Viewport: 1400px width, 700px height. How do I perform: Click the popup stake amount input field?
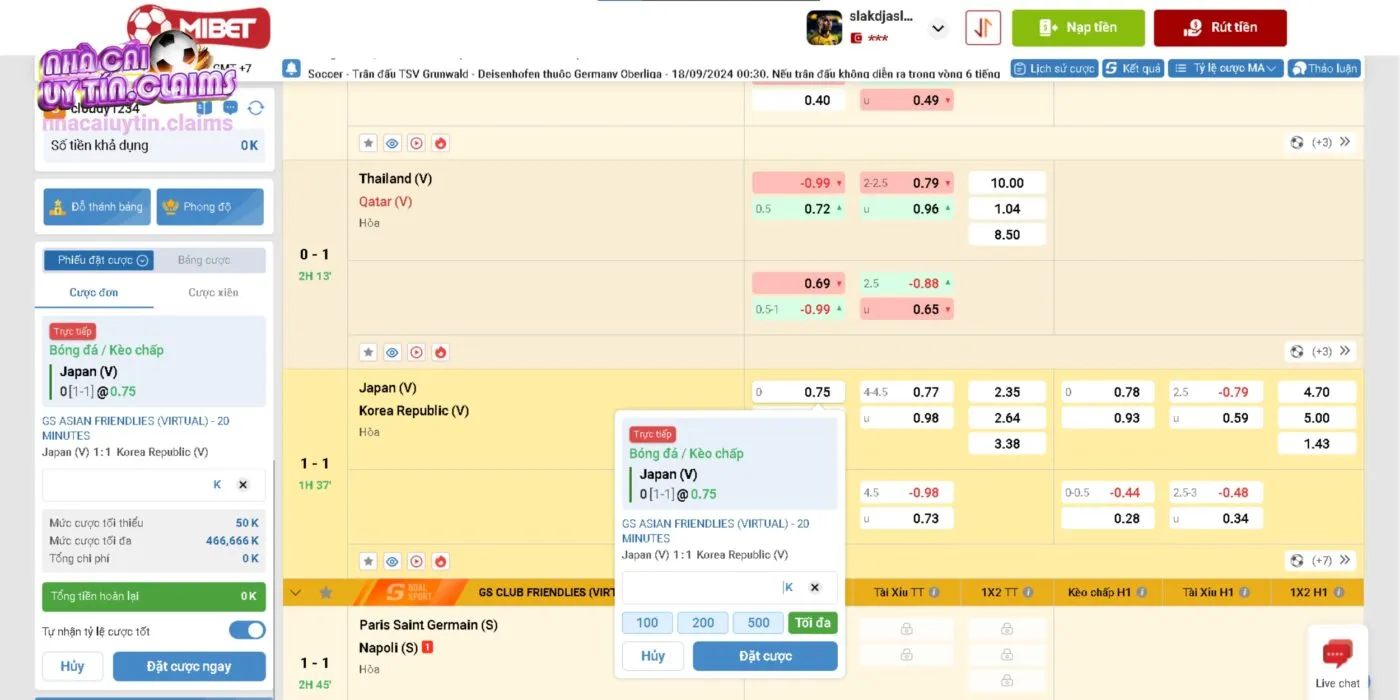[x=700, y=588]
